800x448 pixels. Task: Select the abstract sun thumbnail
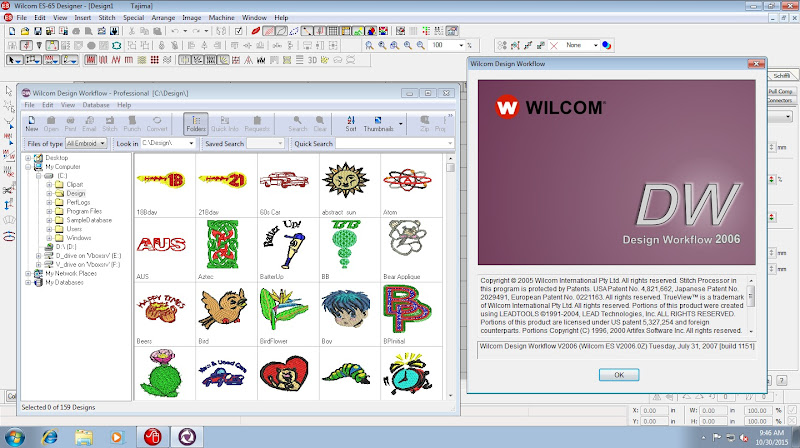click(x=345, y=181)
